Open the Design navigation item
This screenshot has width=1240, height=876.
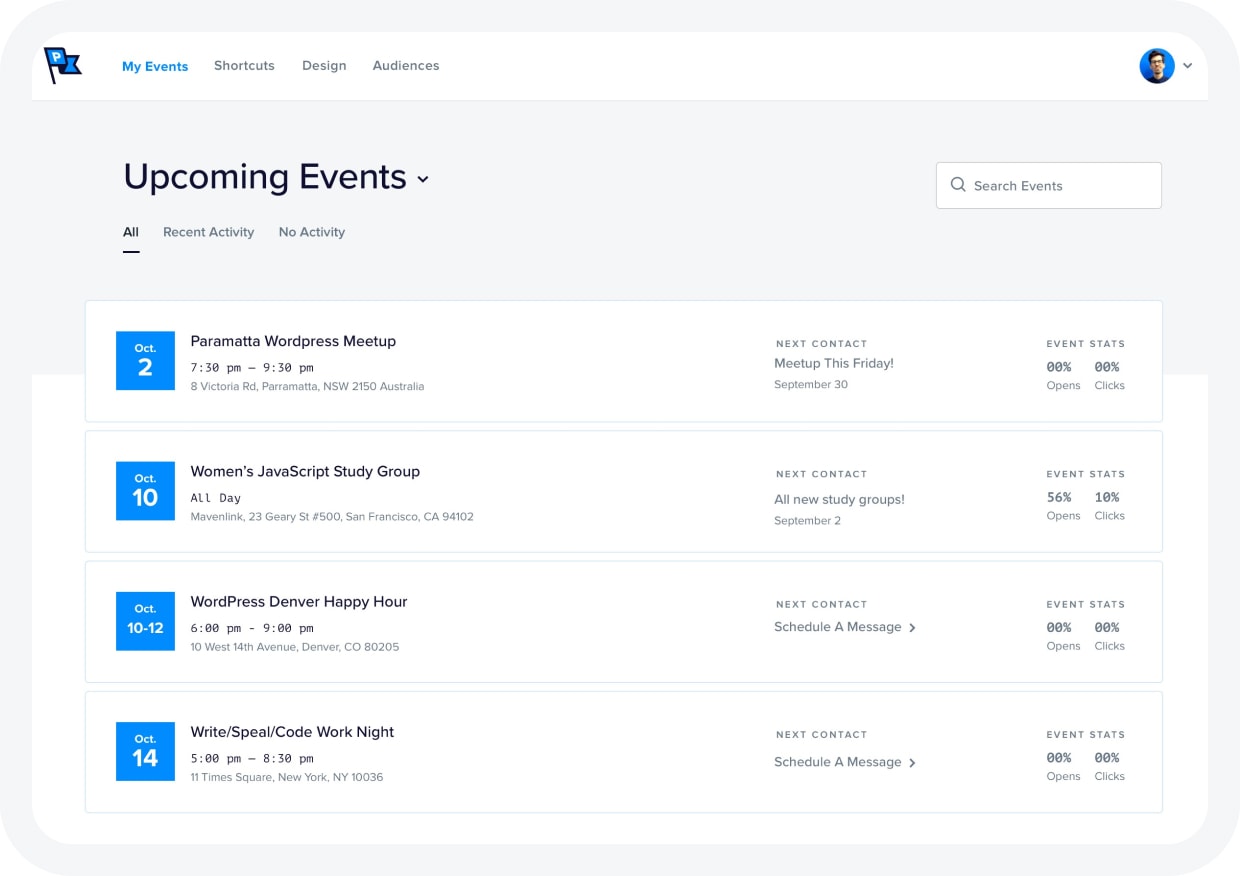coord(324,66)
